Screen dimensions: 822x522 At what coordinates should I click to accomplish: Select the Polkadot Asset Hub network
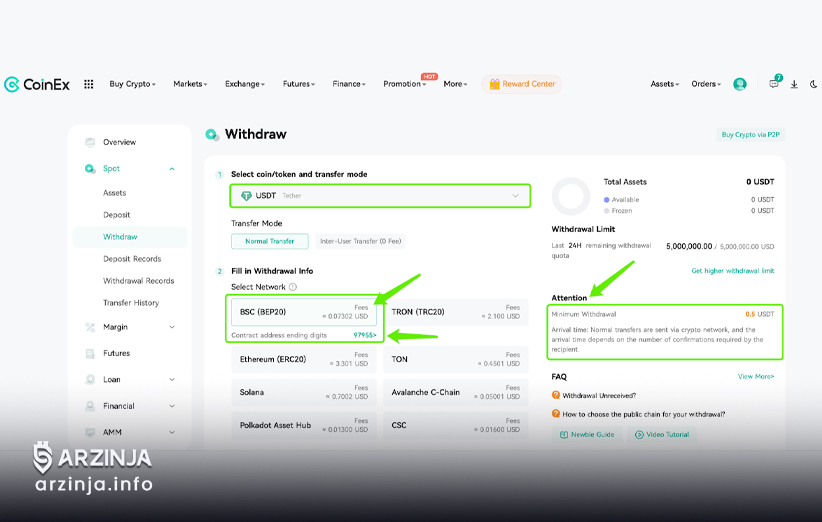tap(304, 426)
